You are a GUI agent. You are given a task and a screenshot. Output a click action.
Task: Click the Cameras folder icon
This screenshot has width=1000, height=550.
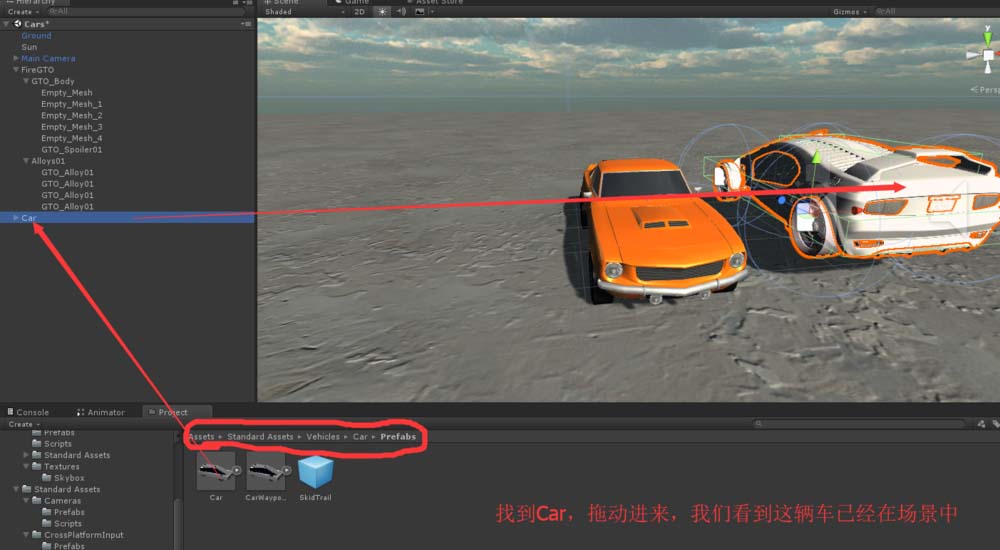coord(36,501)
